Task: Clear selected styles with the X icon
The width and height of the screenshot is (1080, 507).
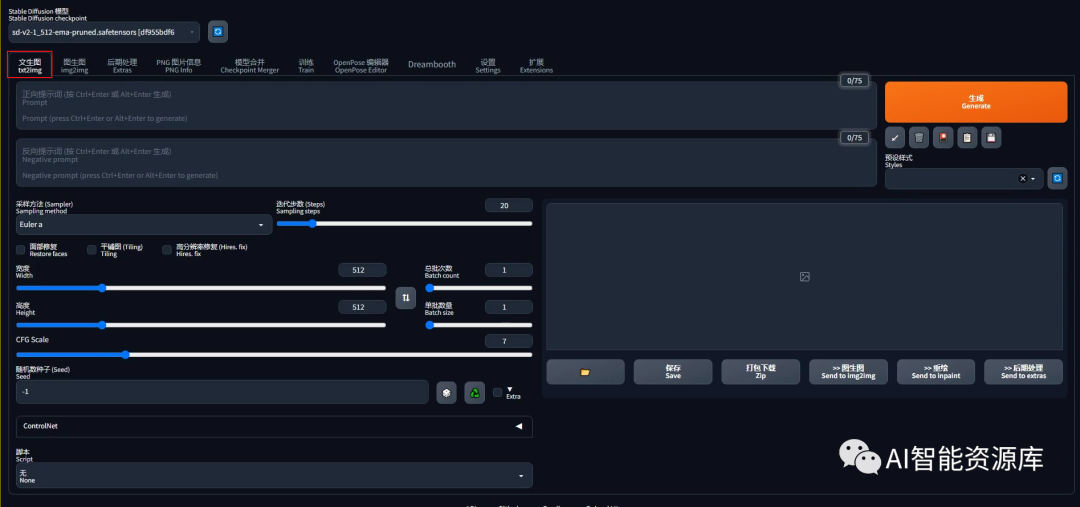Action: 1023,178
